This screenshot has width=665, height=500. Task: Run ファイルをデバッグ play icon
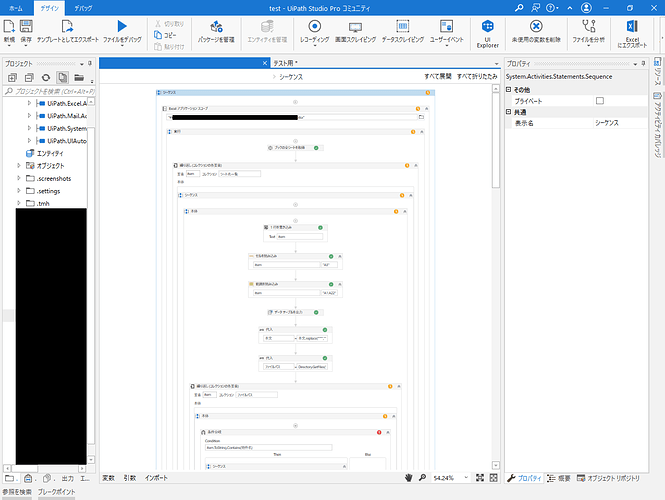point(122,27)
